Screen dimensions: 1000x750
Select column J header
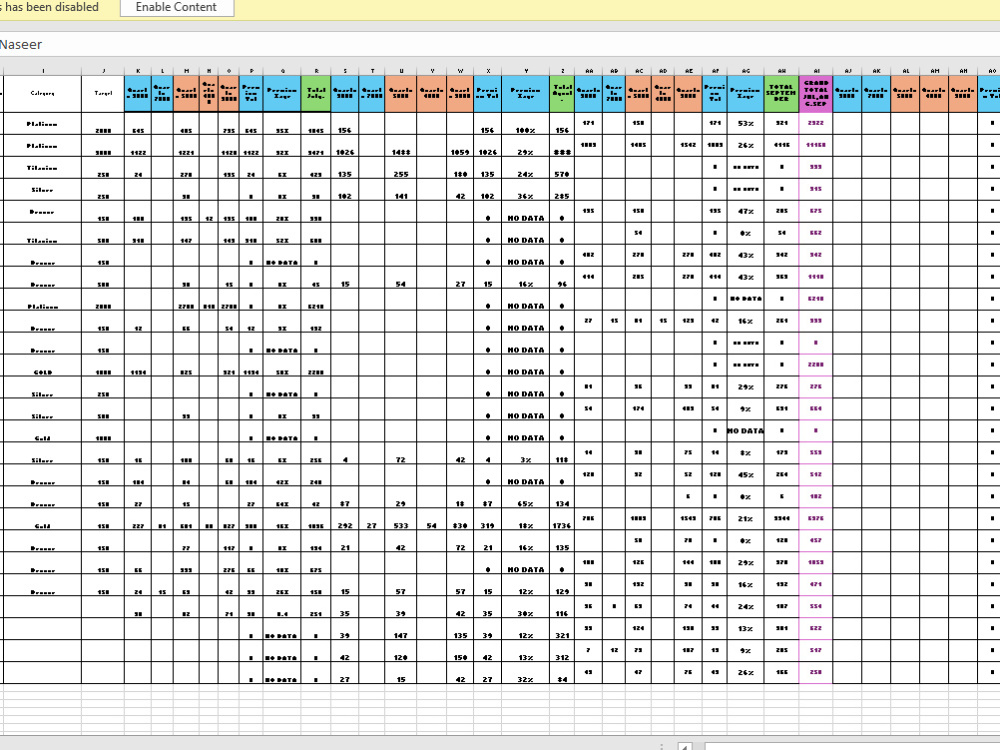(103, 70)
